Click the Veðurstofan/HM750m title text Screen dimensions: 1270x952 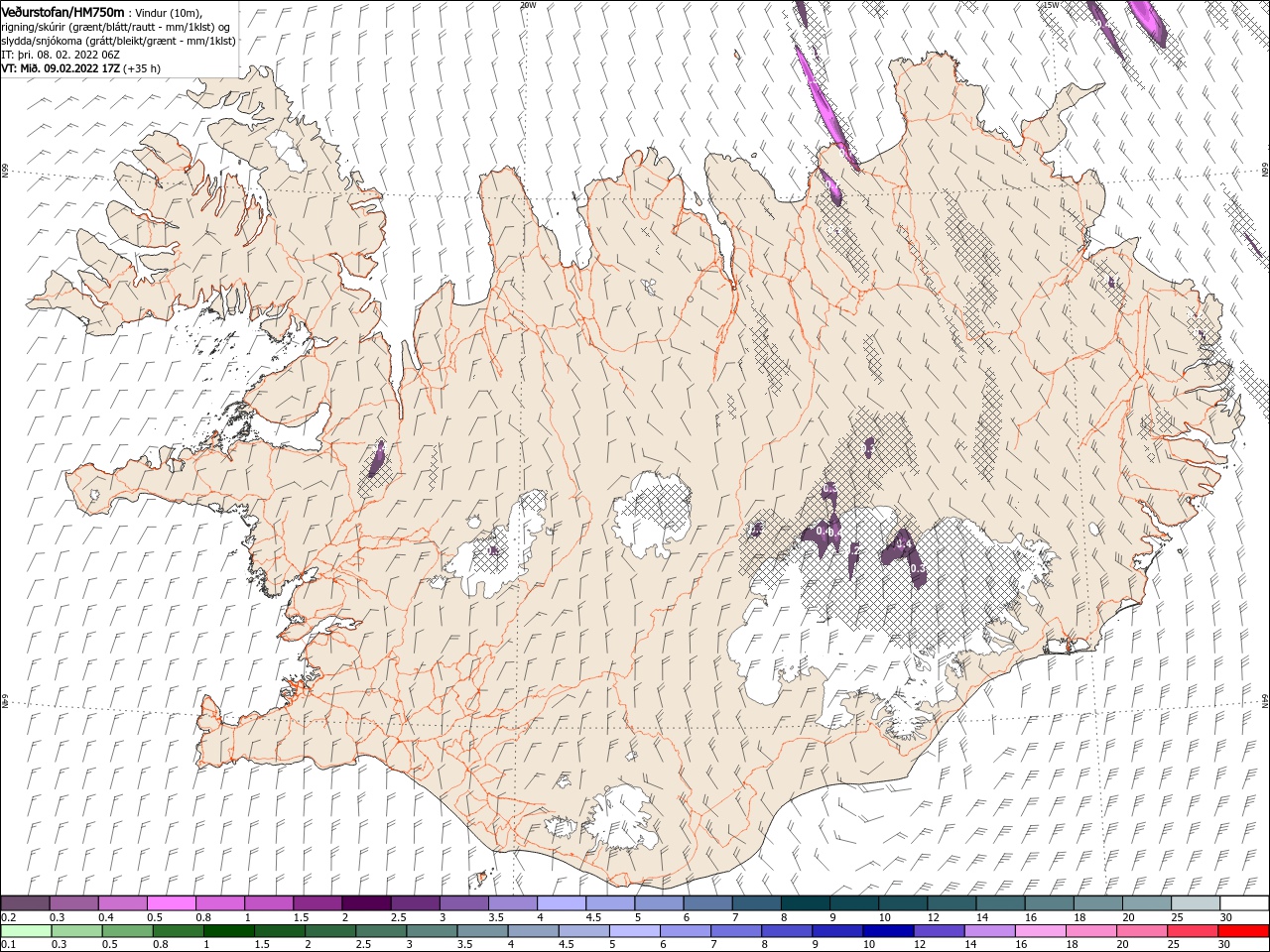[x=63, y=11]
